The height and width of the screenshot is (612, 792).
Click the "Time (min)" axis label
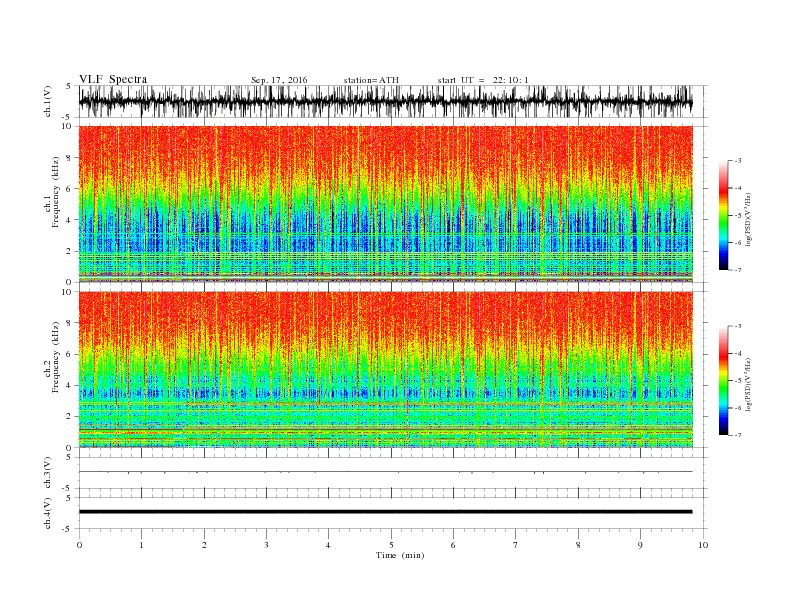400,555
